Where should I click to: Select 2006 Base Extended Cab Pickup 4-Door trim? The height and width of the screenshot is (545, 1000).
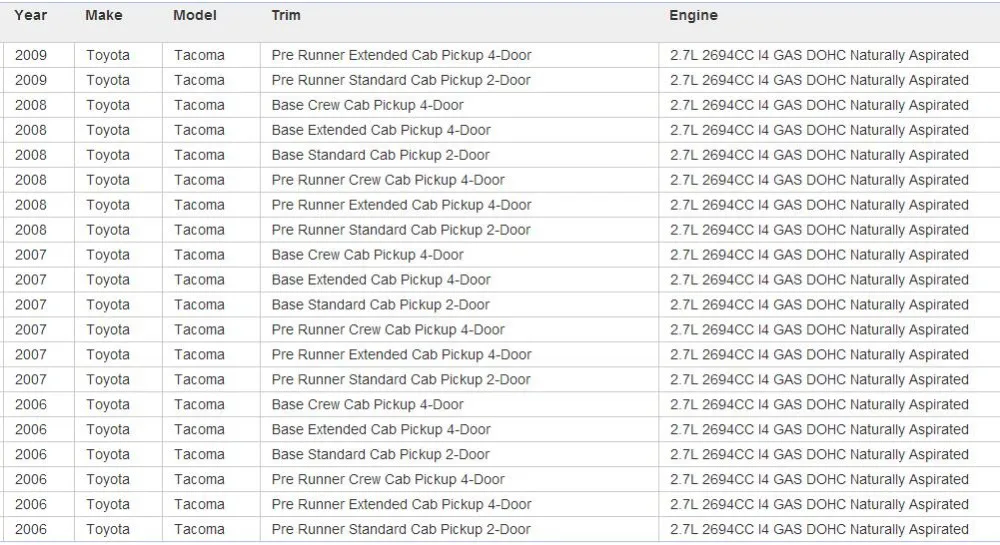pos(381,430)
